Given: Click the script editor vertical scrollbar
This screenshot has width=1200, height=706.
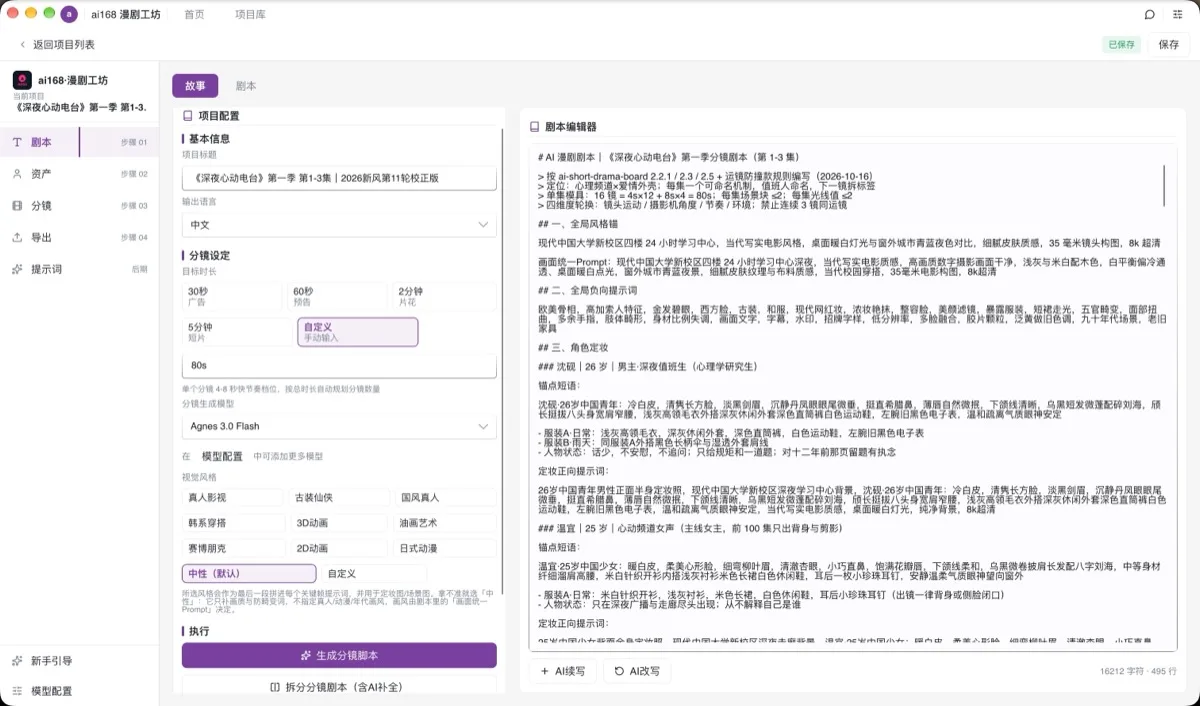Looking at the screenshot, I should (1164, 184).
